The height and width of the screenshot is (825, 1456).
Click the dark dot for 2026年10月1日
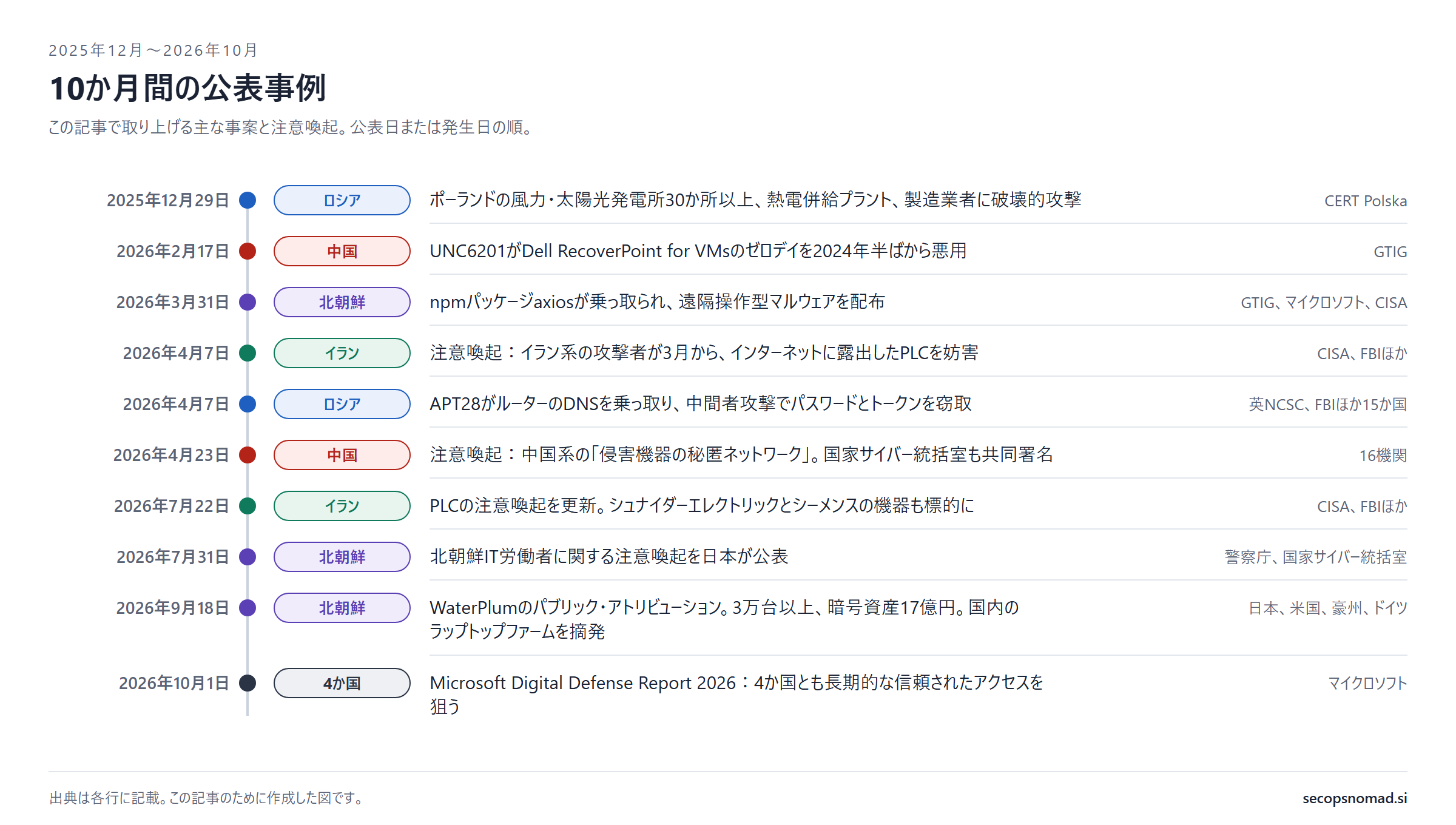pyautogui.click(x=248, y=683)
